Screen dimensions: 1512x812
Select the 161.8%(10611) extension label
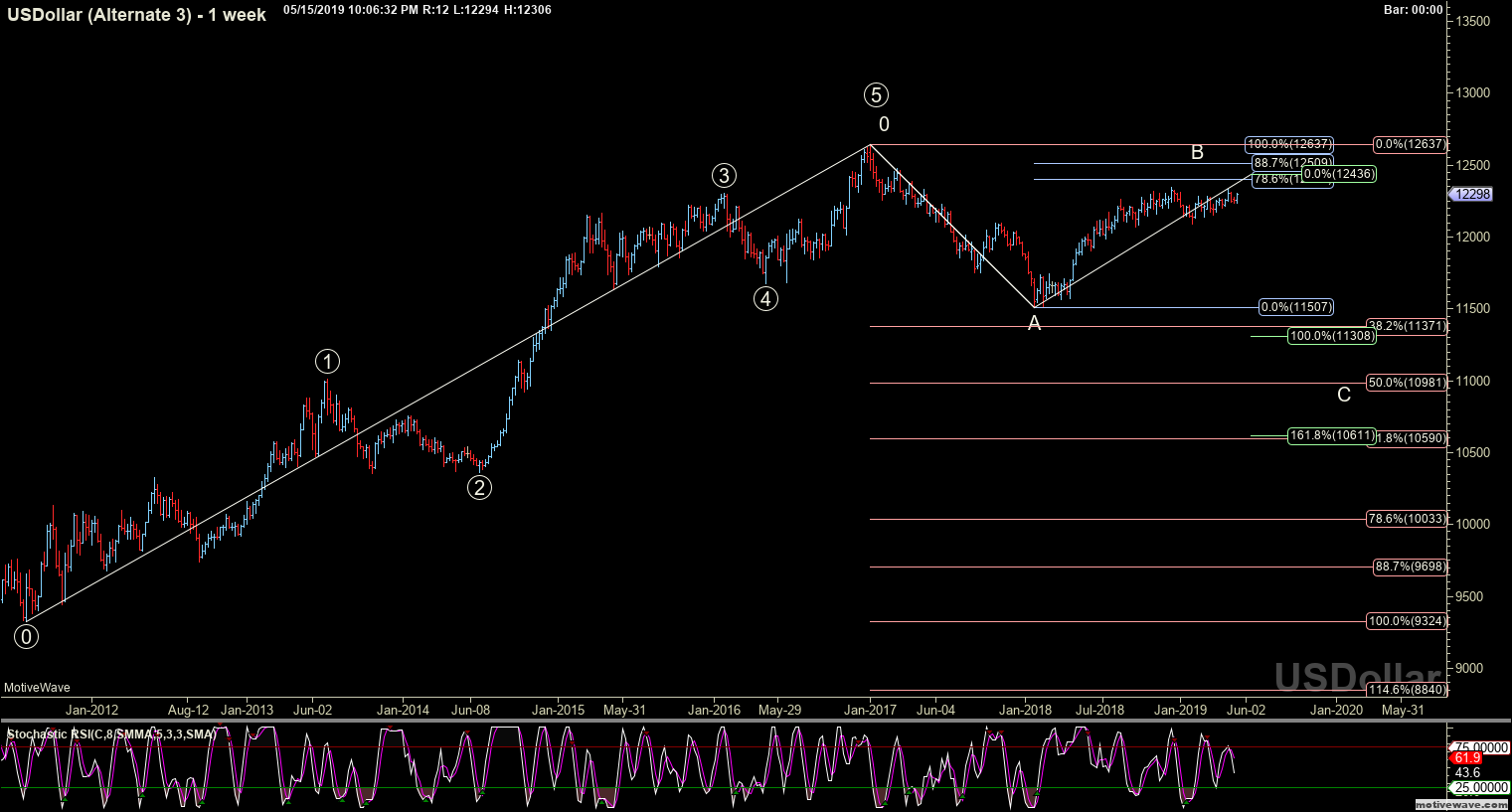1332,435
